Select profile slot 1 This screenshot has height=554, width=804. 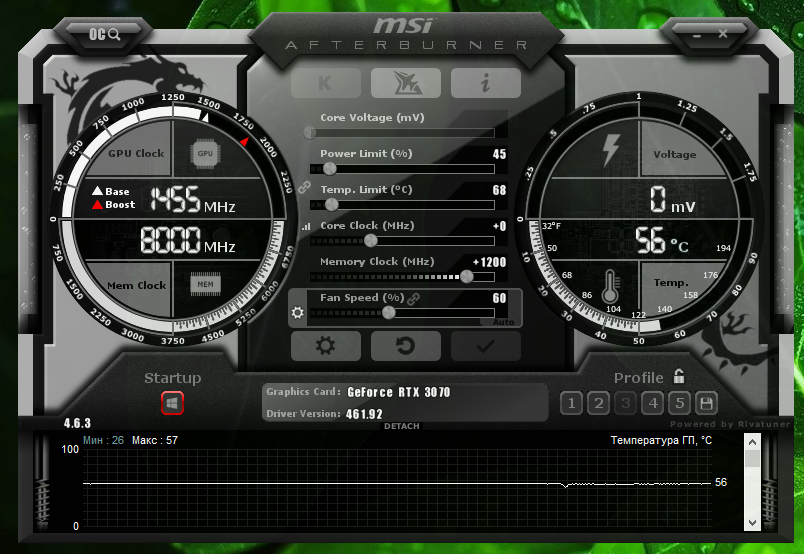point(571,403)
